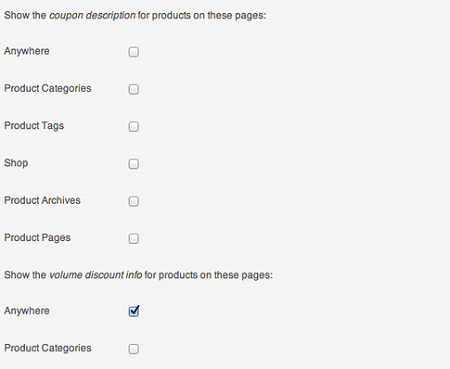The height and width of the screenshot is (369, 450).
Task: Click the Product Archives label
Action: click(42, 200)
